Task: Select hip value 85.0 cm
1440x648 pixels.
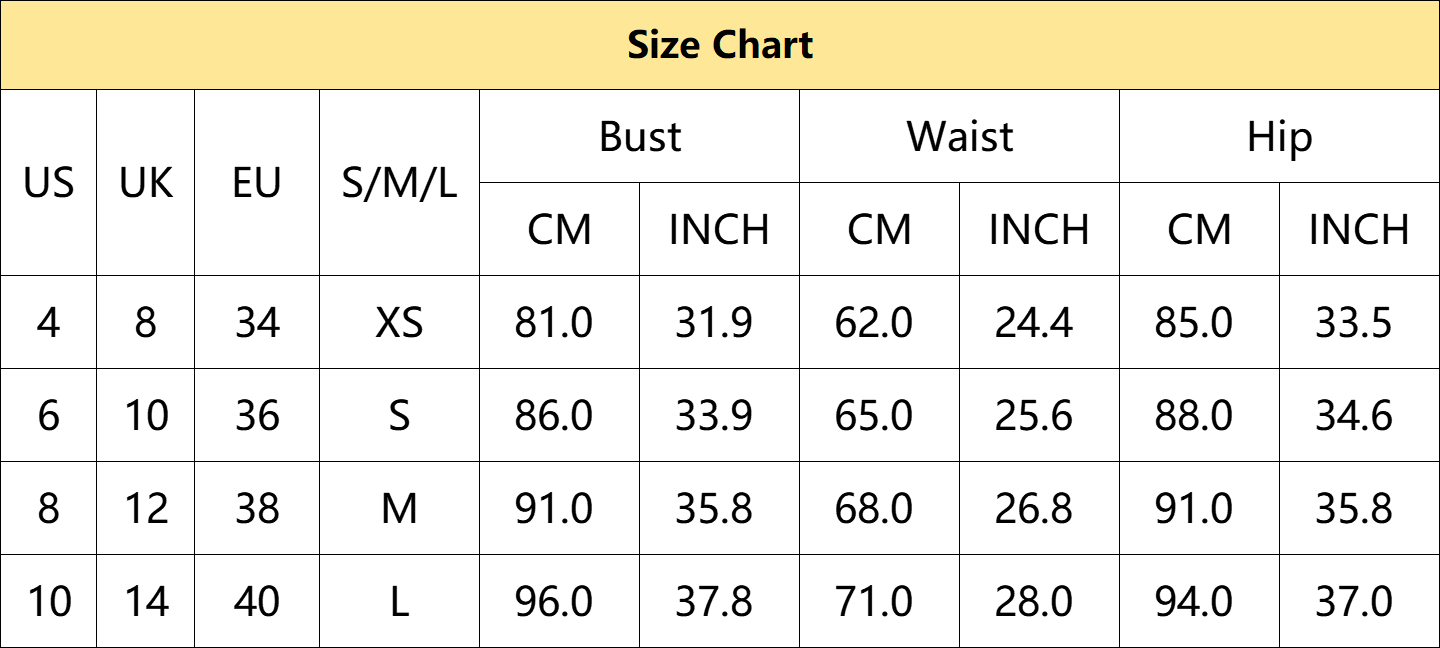Action: [1199, 322]
